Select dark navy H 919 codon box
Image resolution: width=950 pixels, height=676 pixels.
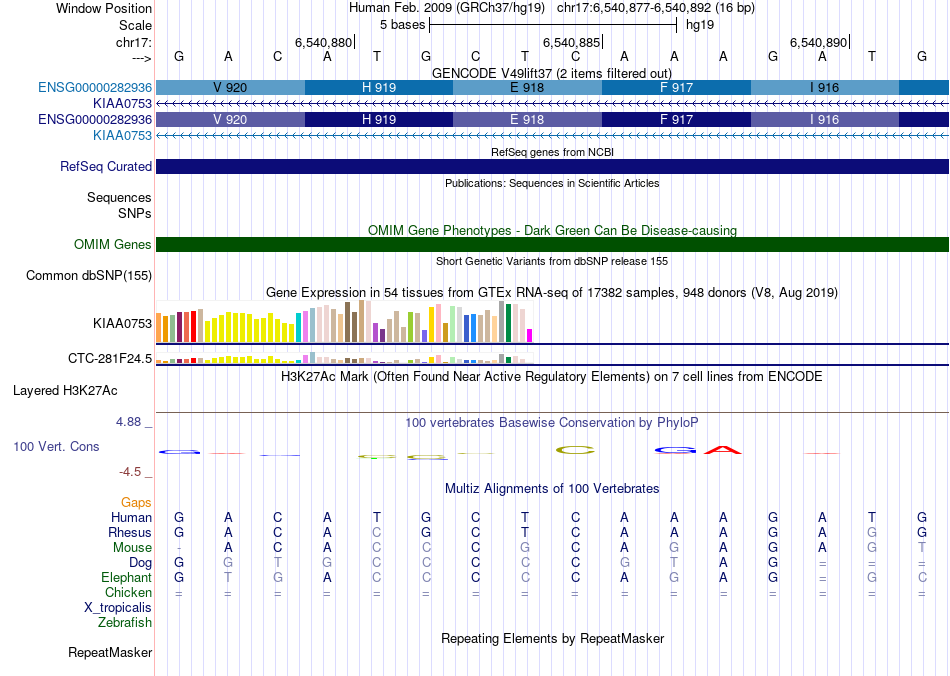(x=379, y=119)
